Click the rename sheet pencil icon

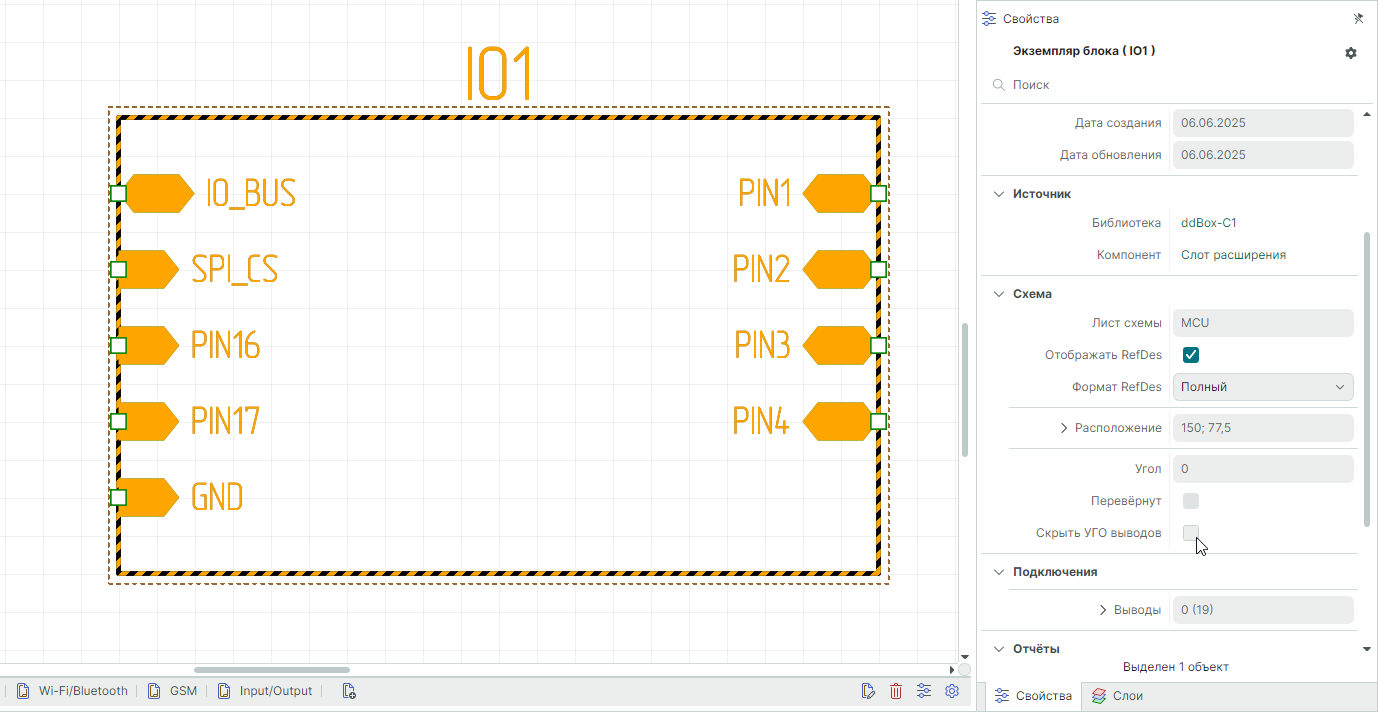868,691
